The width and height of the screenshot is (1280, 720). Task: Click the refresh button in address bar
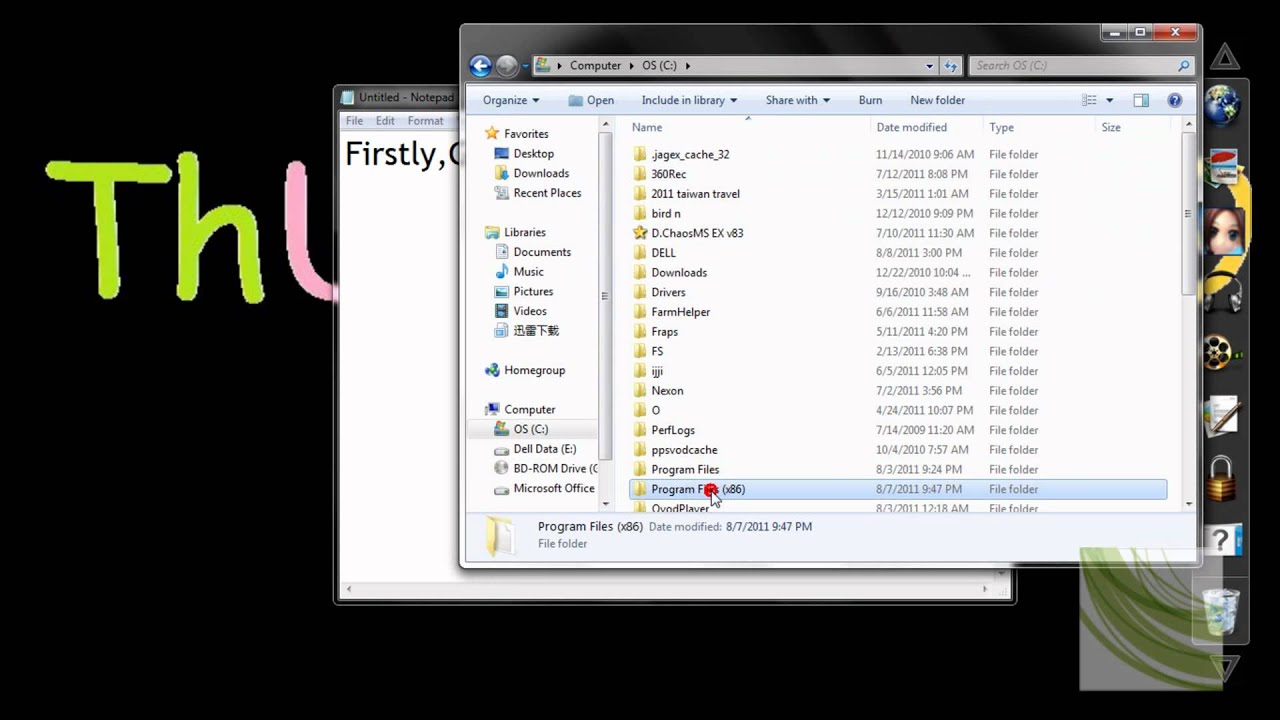click(x=951, y=66)
